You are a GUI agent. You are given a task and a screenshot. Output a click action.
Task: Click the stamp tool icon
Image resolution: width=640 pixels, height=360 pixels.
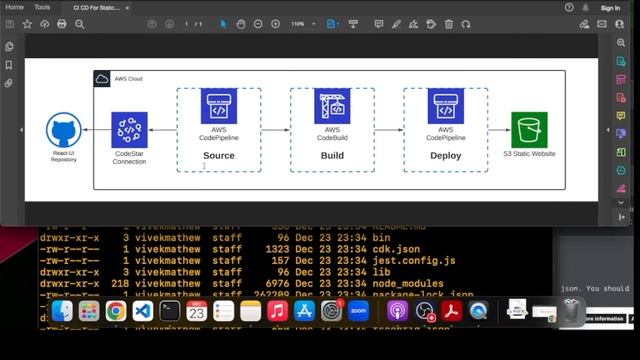pyautogui.click(x=431, y=24)
